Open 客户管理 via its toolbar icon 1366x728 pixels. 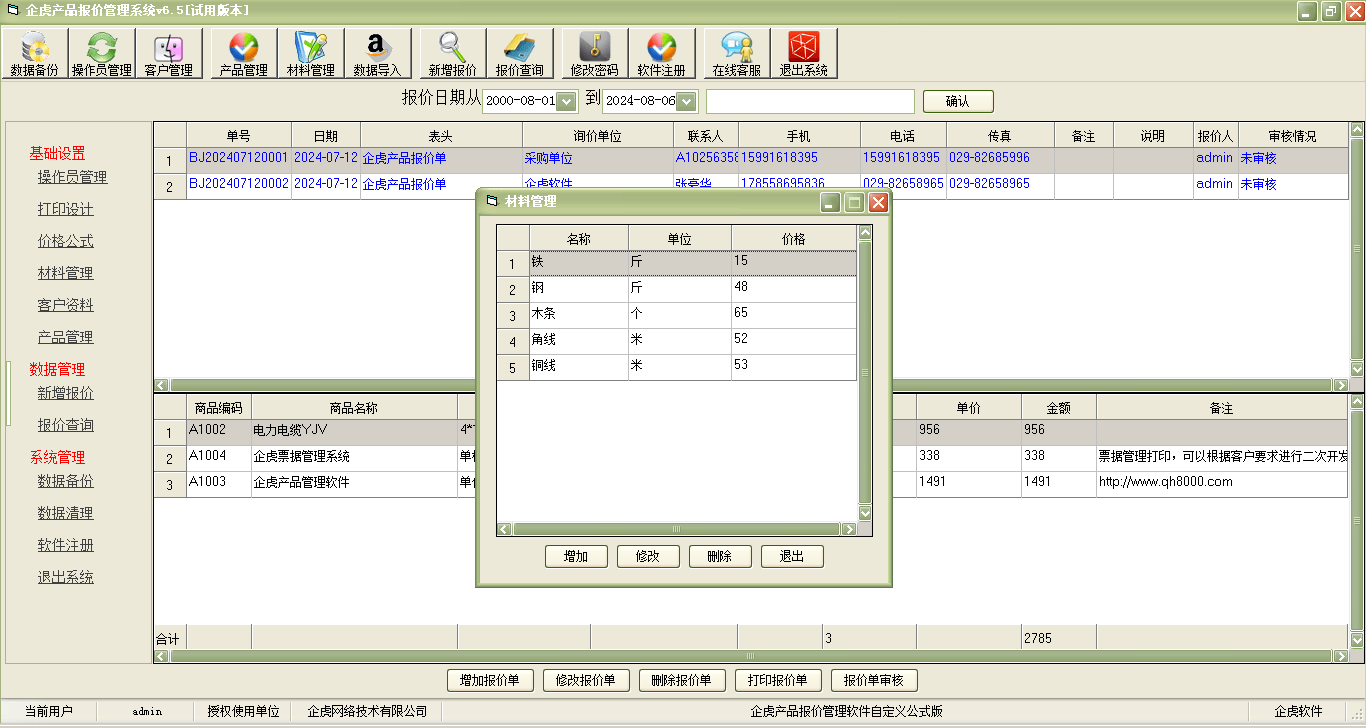pos(169,52)
